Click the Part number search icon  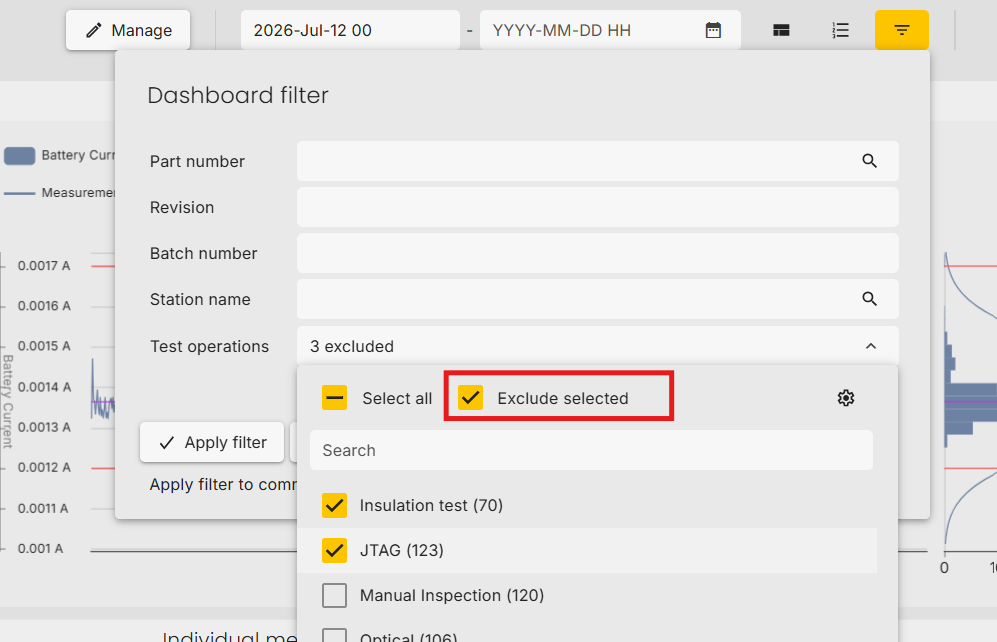point(870,161)
